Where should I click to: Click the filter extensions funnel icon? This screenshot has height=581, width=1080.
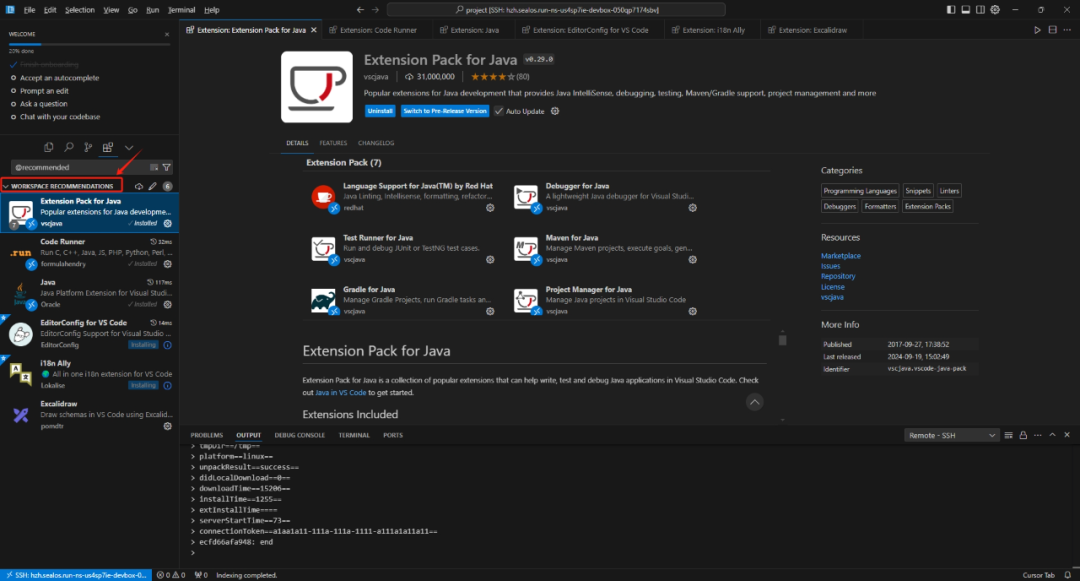click(167, 167)
